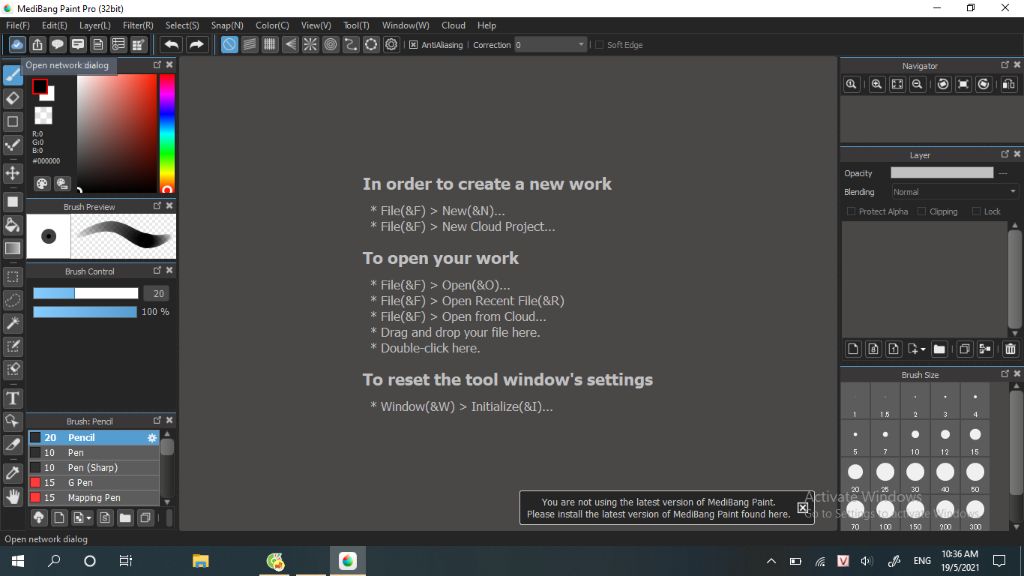The height and width of the screenshot is (576, 1024).
Task: Open Windows Start menu
Action: click(18, 561)
